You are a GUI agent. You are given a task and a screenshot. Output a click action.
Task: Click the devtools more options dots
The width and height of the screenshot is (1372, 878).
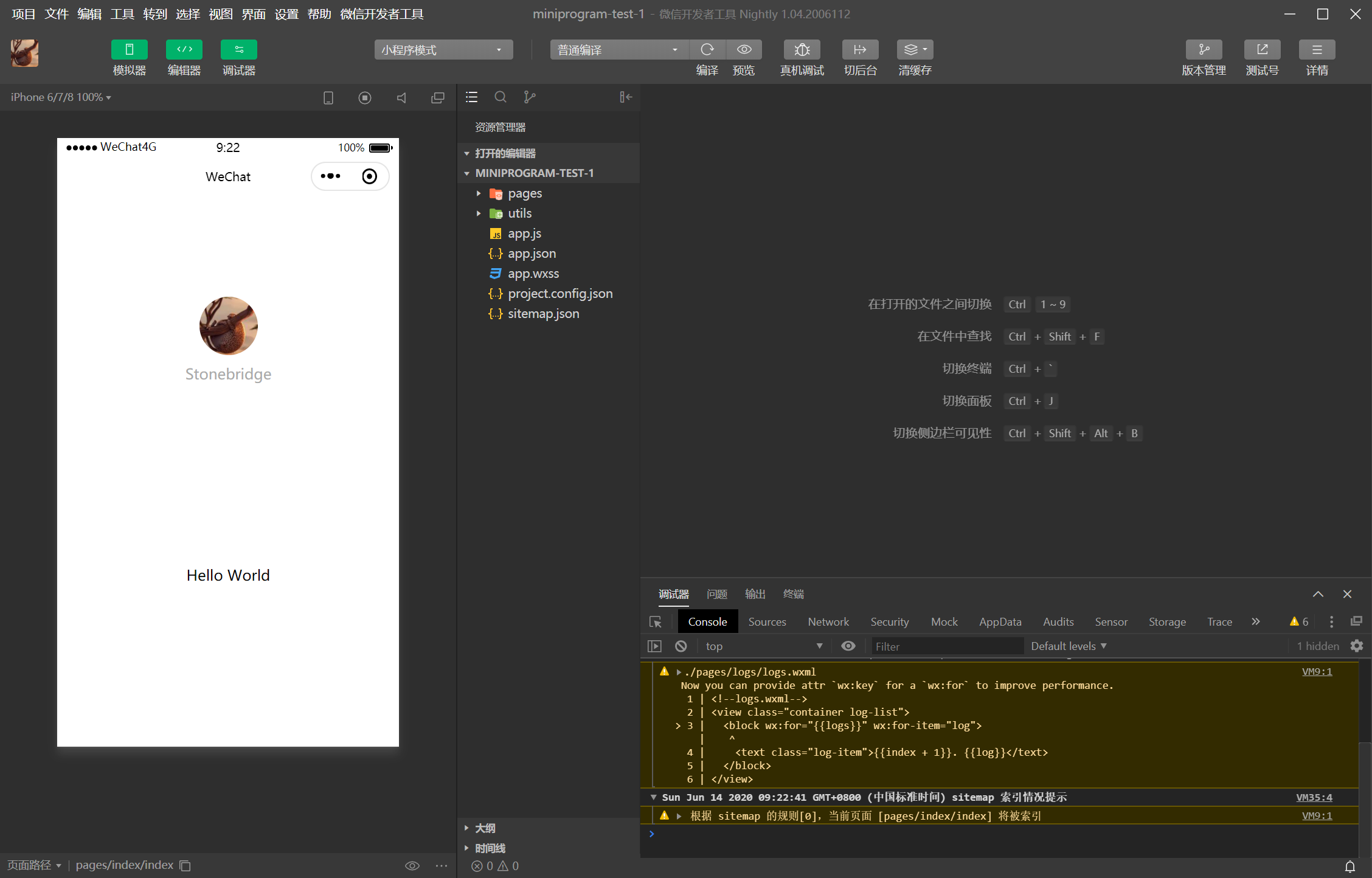click(1332, 621)
